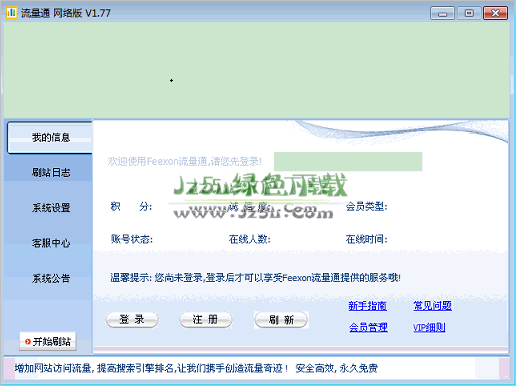Click the green box beside the welcome message
This screenshot has width=516, height=386.
tap(348, 162)
